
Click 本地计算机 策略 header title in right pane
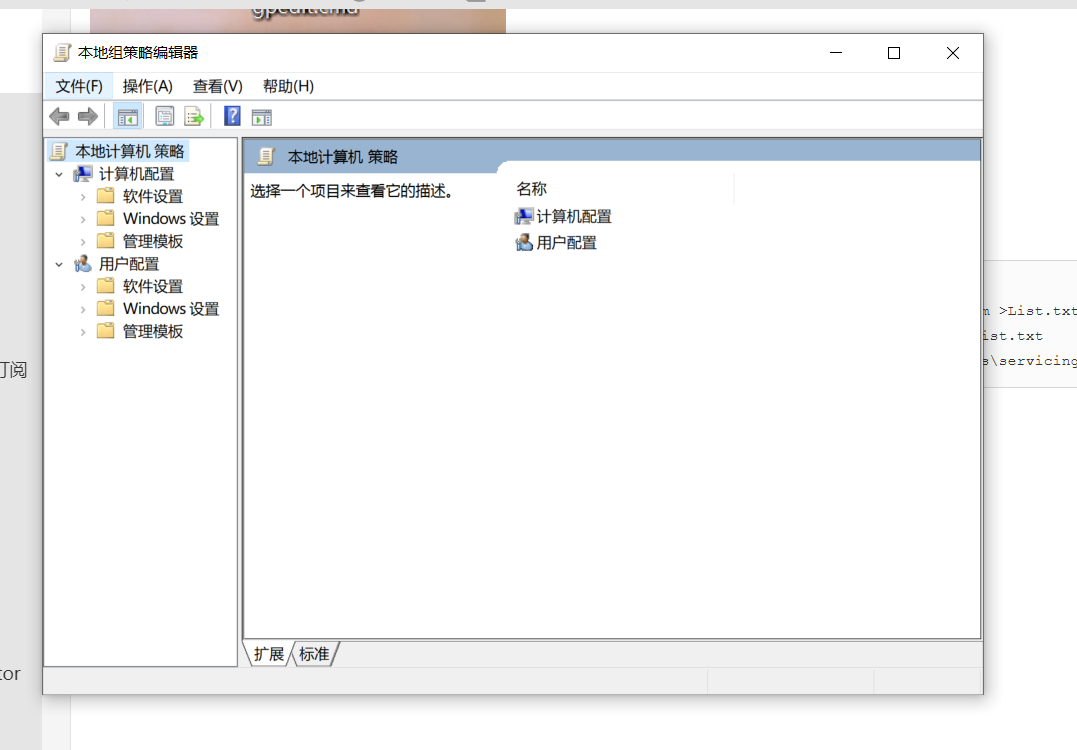pyautogui.click(x=343, y=157)
